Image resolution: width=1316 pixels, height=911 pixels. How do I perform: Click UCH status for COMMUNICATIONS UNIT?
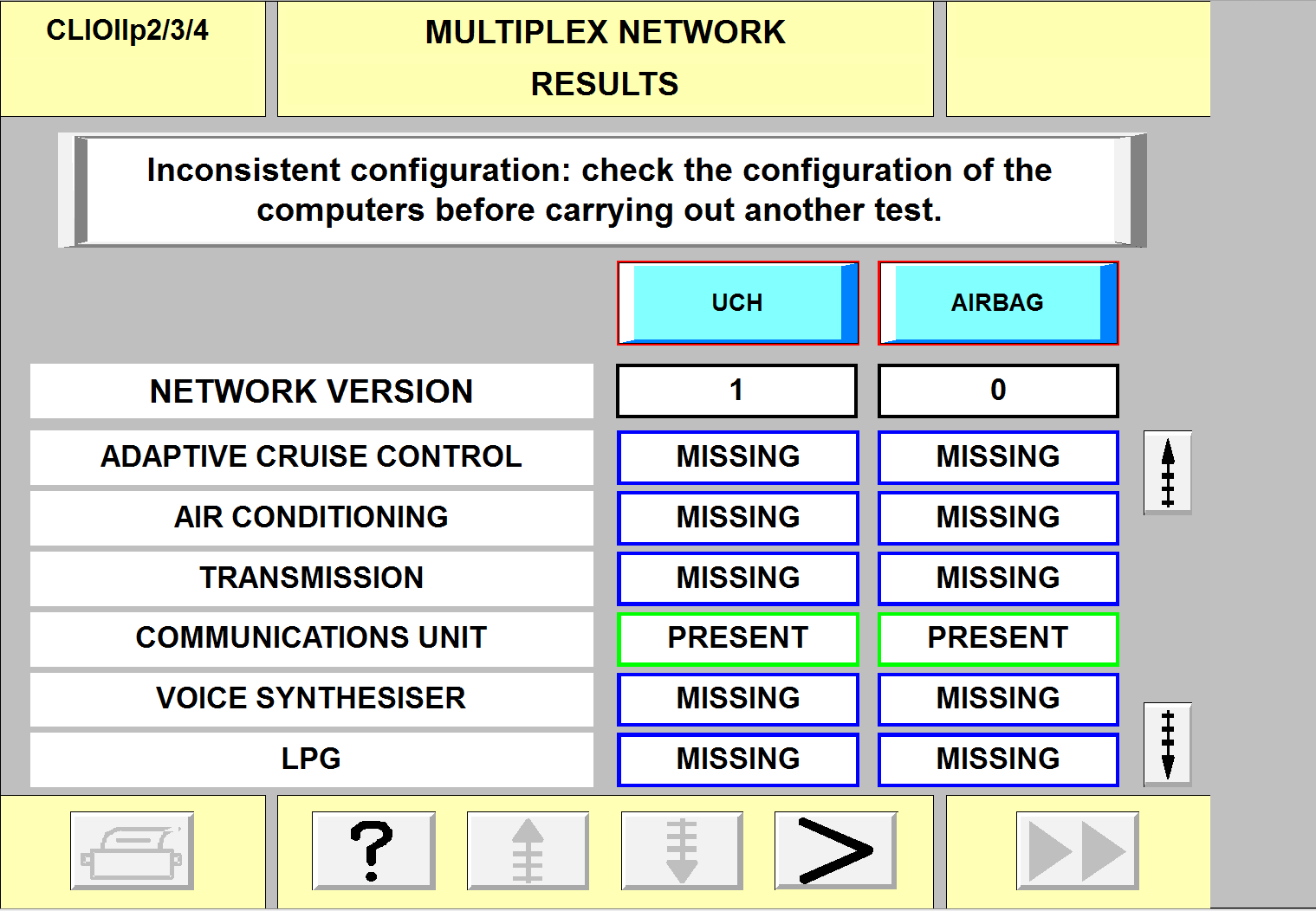(737, 638)
